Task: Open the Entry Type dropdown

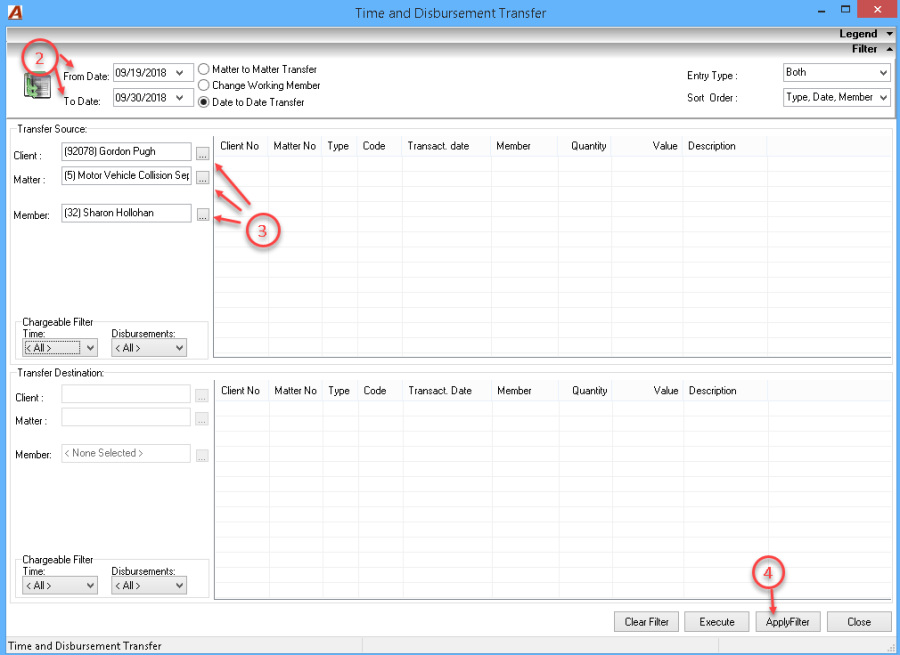Action: 883,72
